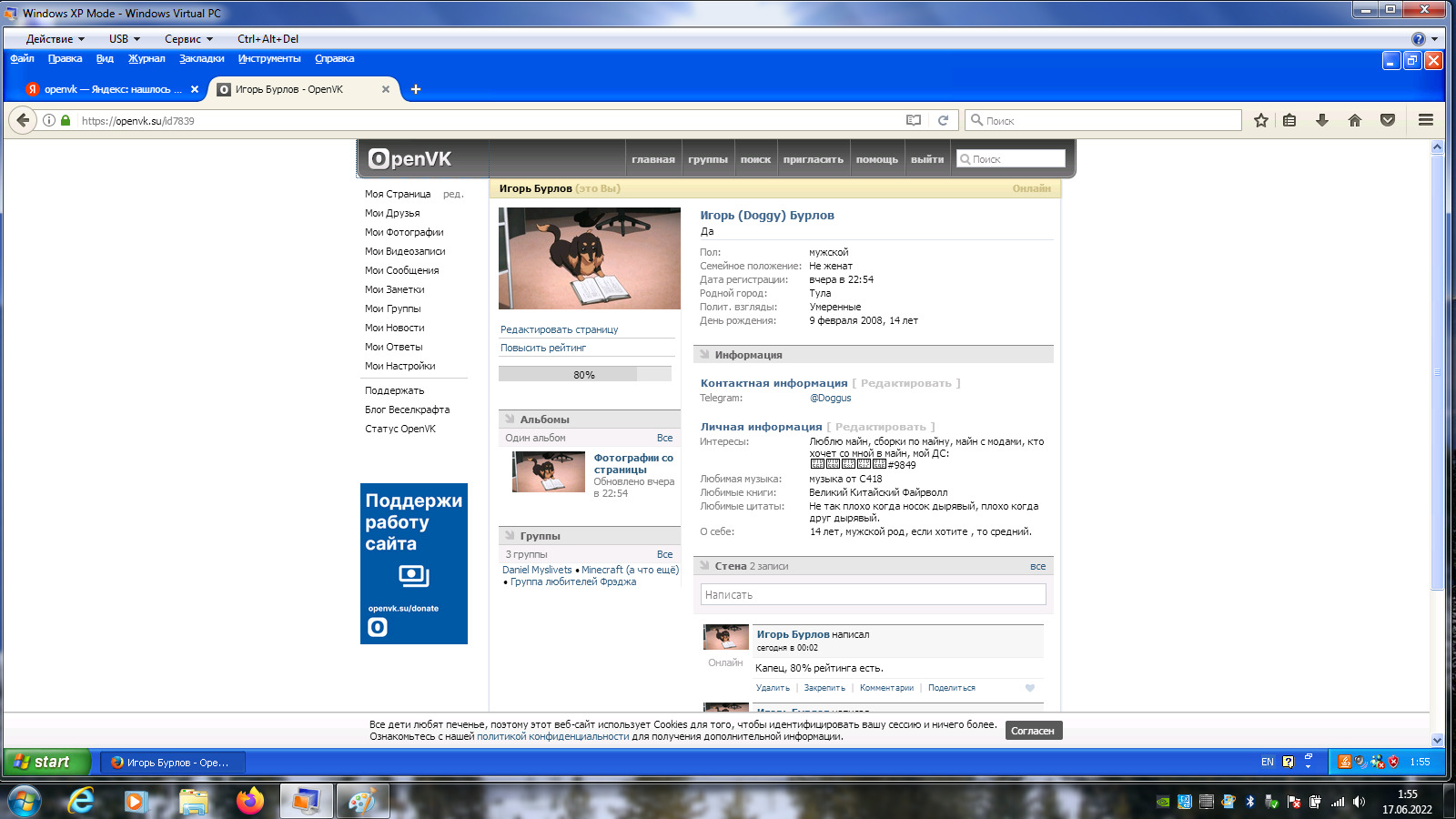Like the 'Капец, 80% рейтинга есть' post
This screenshot has width=1456, height=819.
click(x=1030, y=688)
